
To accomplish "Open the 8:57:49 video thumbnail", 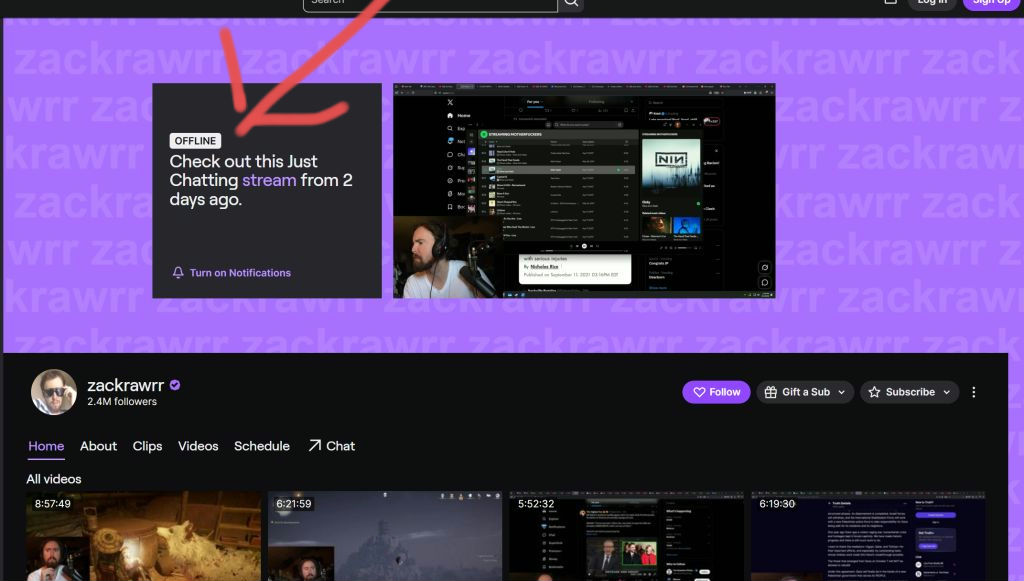I will click(x=144, y=536).
